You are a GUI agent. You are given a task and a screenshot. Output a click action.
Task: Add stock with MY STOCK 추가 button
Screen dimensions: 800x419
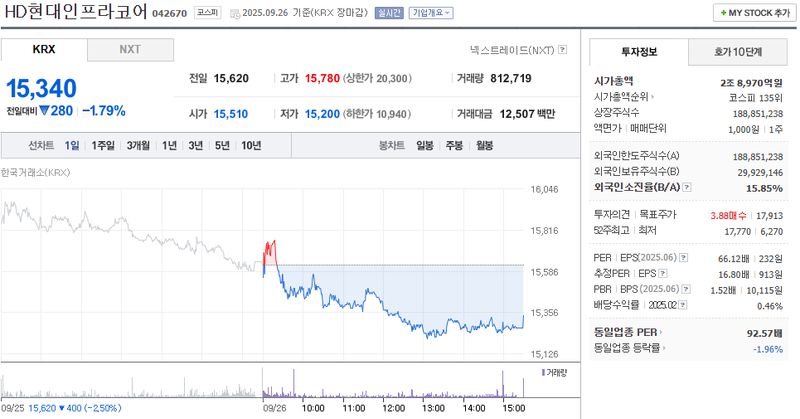coord(755,13)
